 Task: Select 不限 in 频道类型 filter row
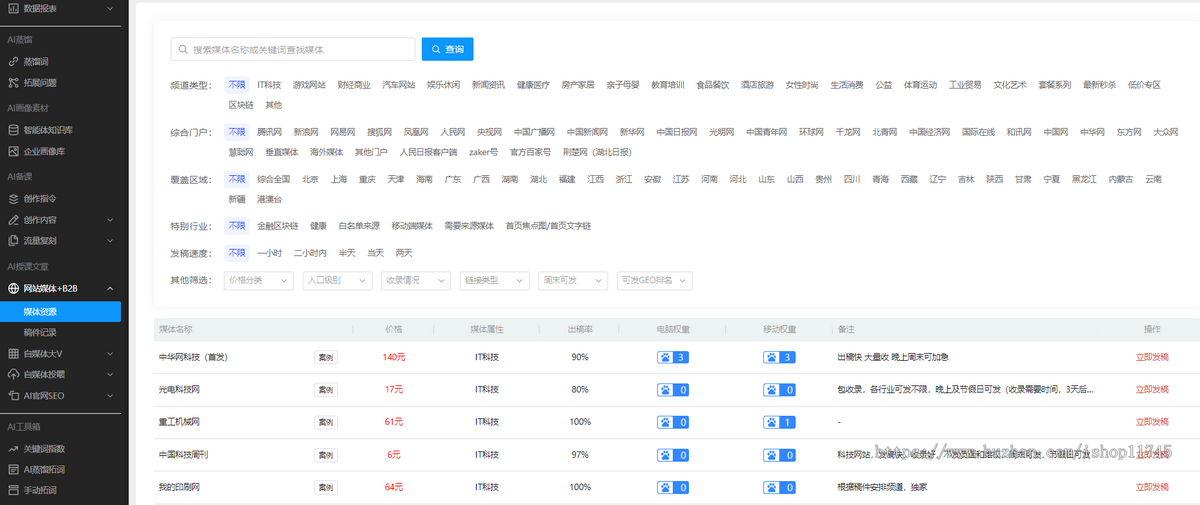click(236, 85)
